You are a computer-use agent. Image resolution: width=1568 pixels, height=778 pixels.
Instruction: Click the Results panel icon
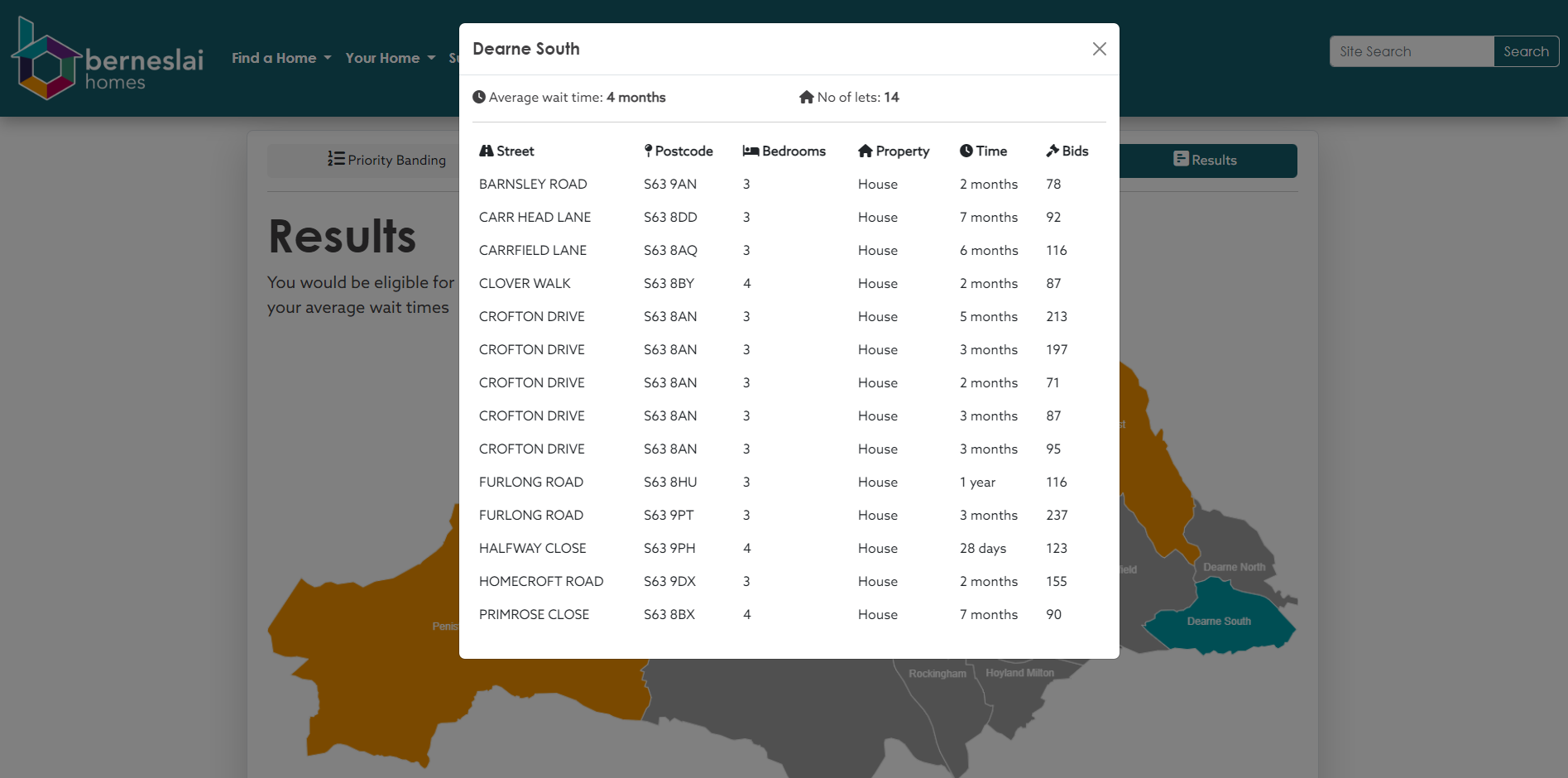click(x=1181, y=158)
